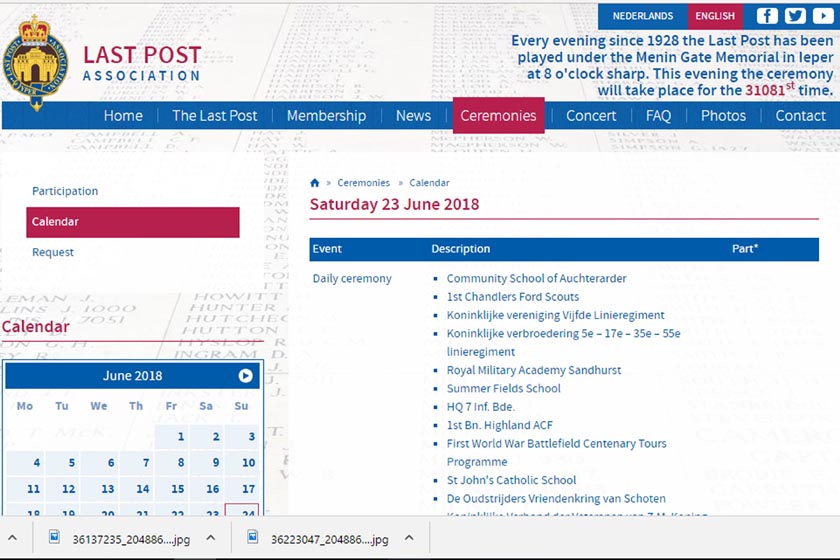840x560 pixels.
Task: Select June 9 in the calendar
Action: pyautogui.click(x=207, y=462)
